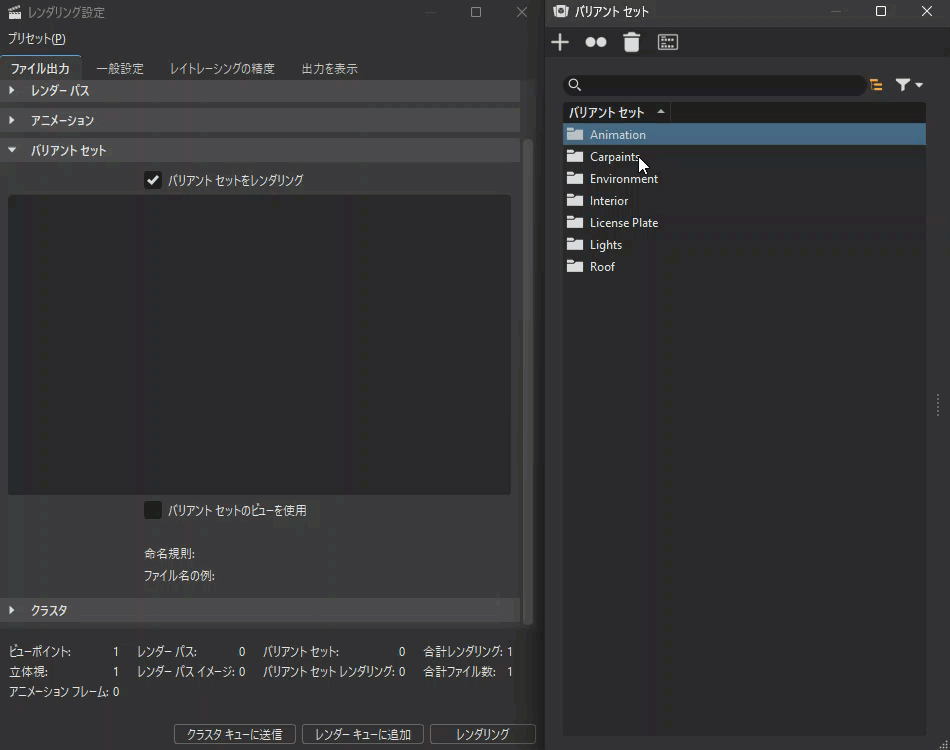The height and width of the screenshot is (750, 950).
Task: Click the バリアント セット レンダリング: 0 status text
Action: pos(334,671)
